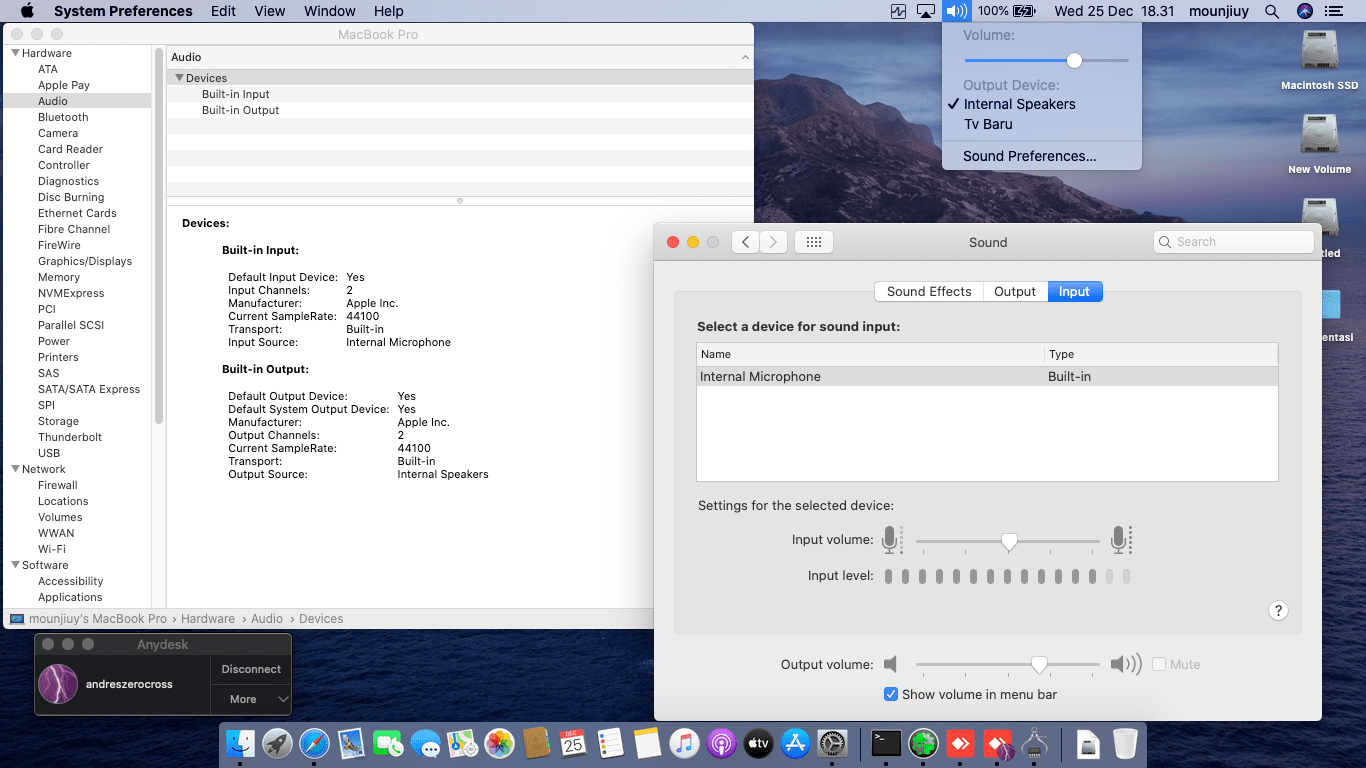Launch Safari from the Dock
The image size is (1366, 768).
[x=314, y=743]
